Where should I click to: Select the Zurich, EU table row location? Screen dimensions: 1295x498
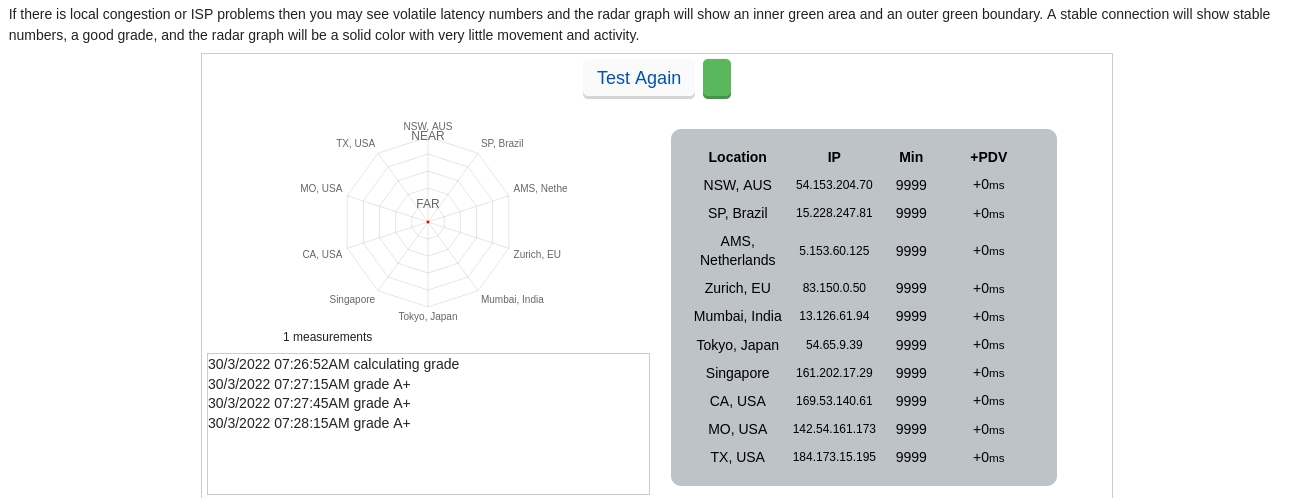pyautogui.click(x=737, y=288)
